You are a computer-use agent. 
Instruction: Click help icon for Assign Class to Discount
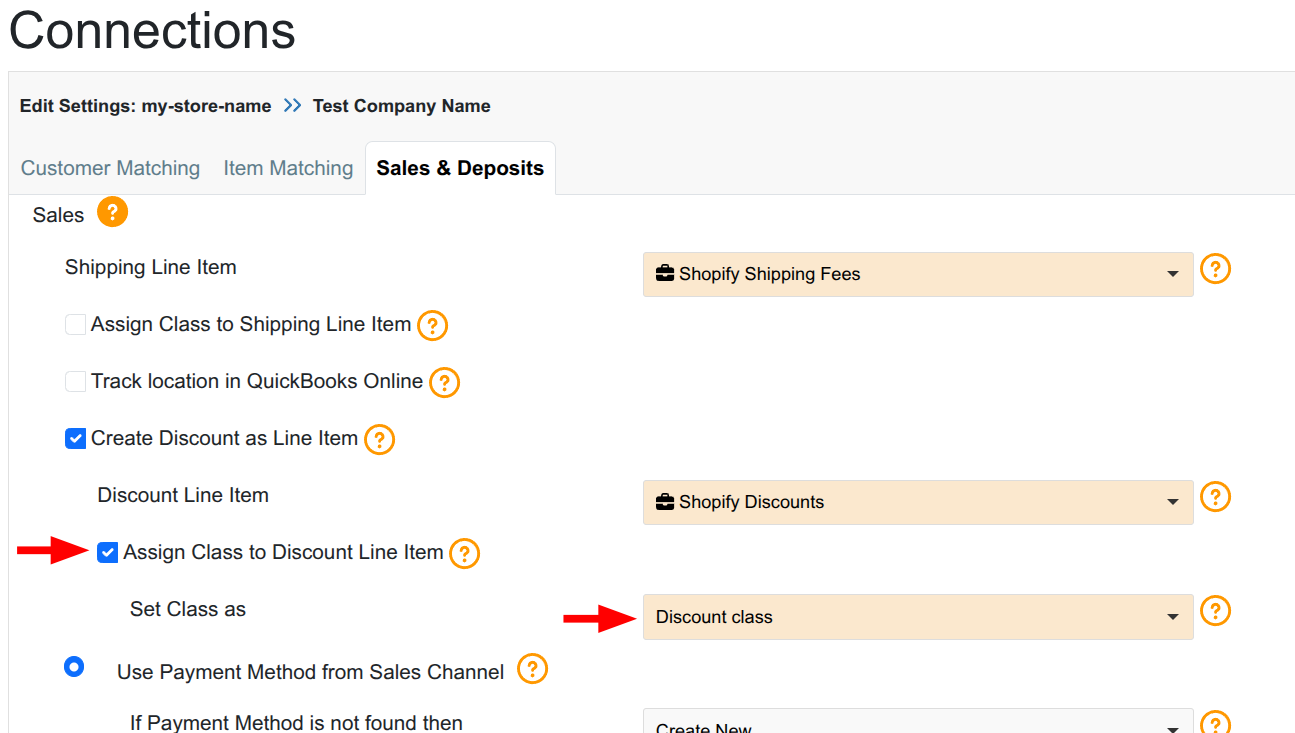(x=464, y=553)
